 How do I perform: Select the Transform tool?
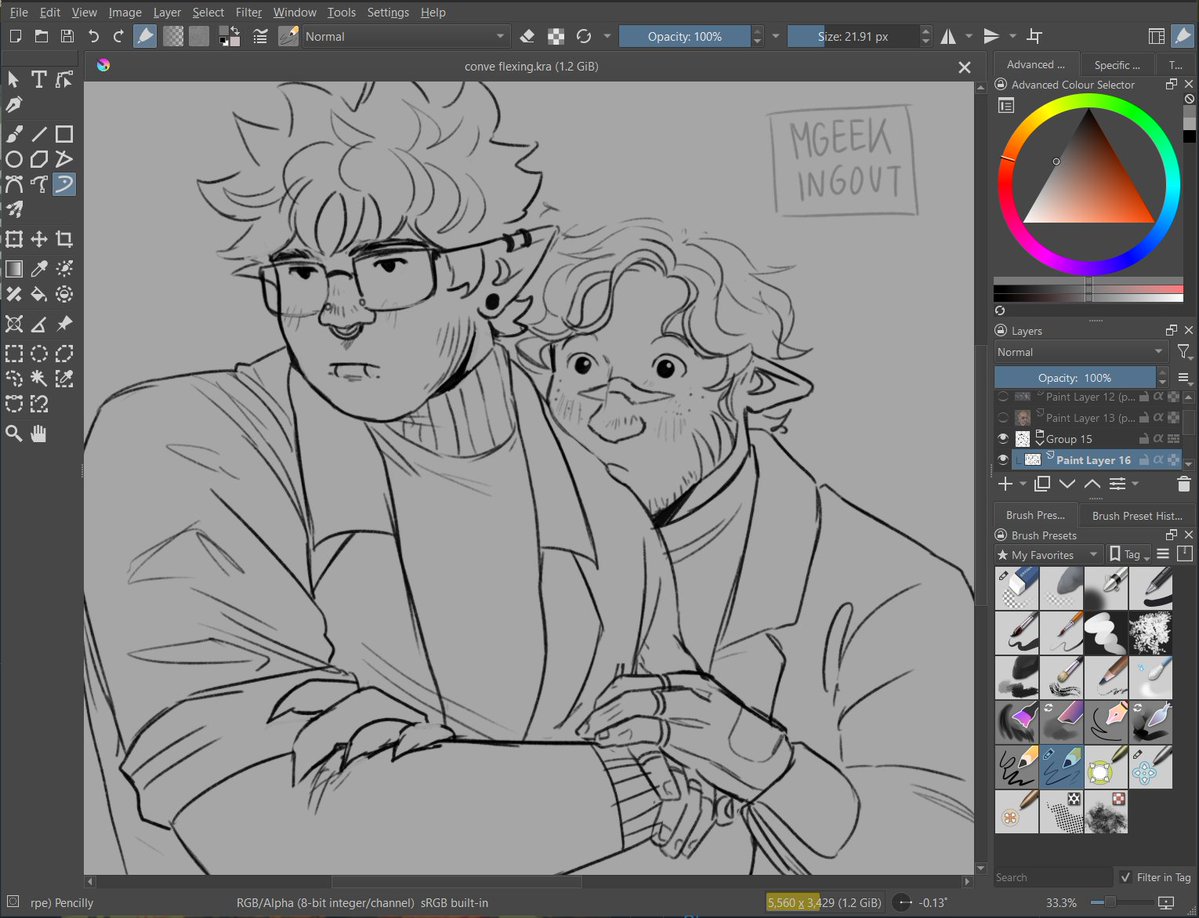[14, 239]
